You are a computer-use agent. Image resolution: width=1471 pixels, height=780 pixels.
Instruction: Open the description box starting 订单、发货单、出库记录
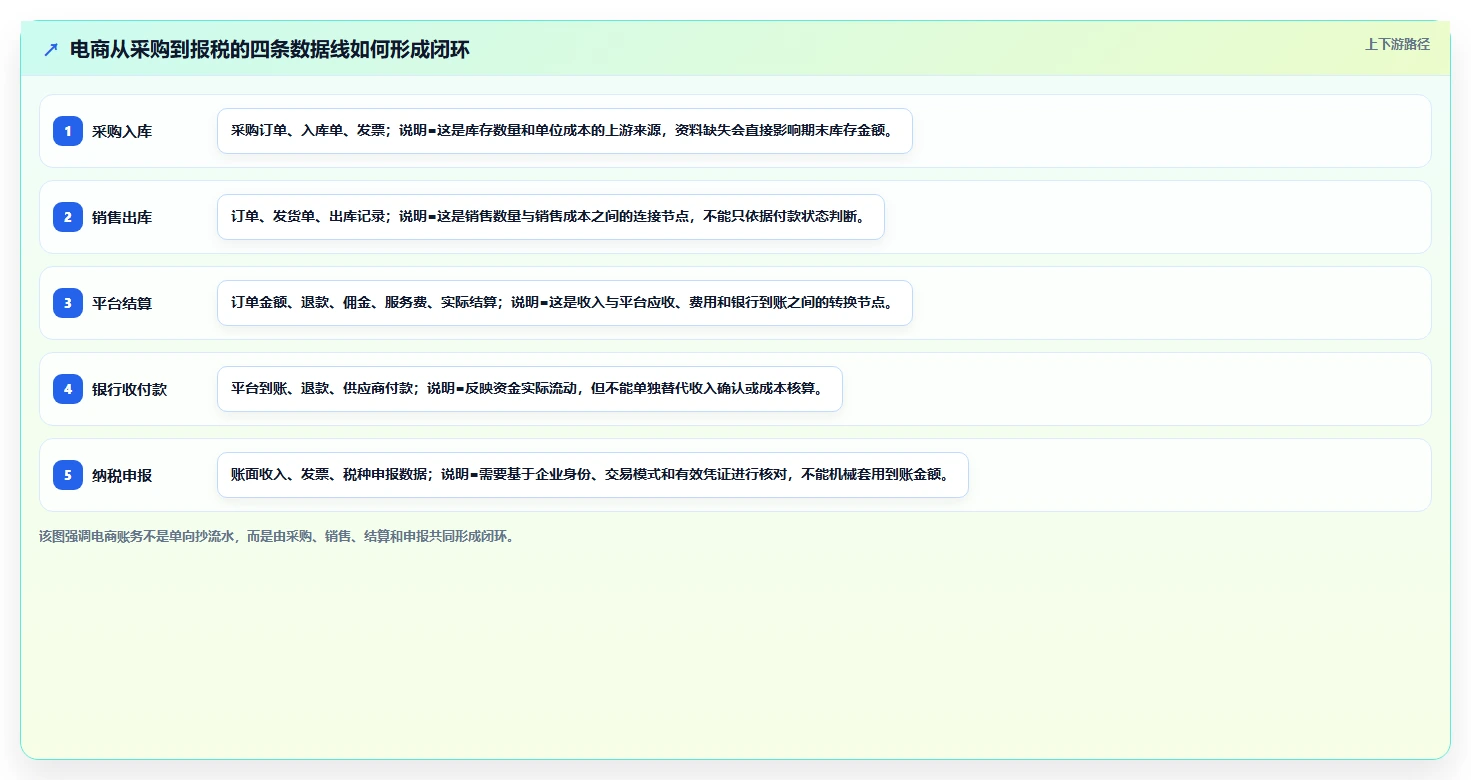pos(551,217)
